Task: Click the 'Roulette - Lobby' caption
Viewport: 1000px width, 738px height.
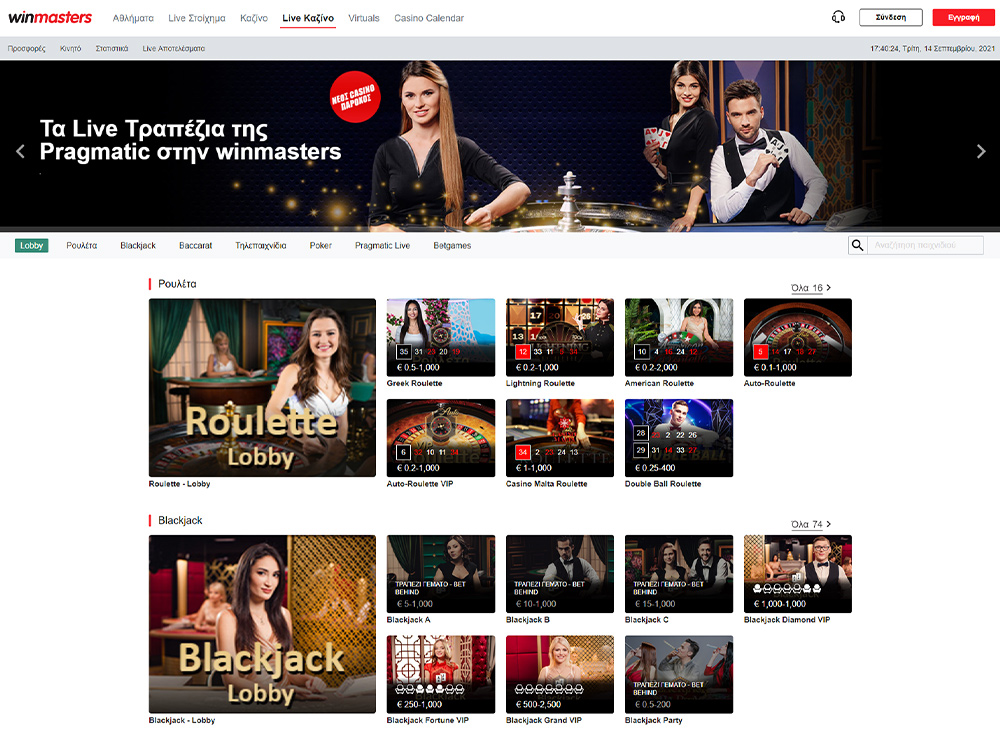Action: click(x=179, y=484)
